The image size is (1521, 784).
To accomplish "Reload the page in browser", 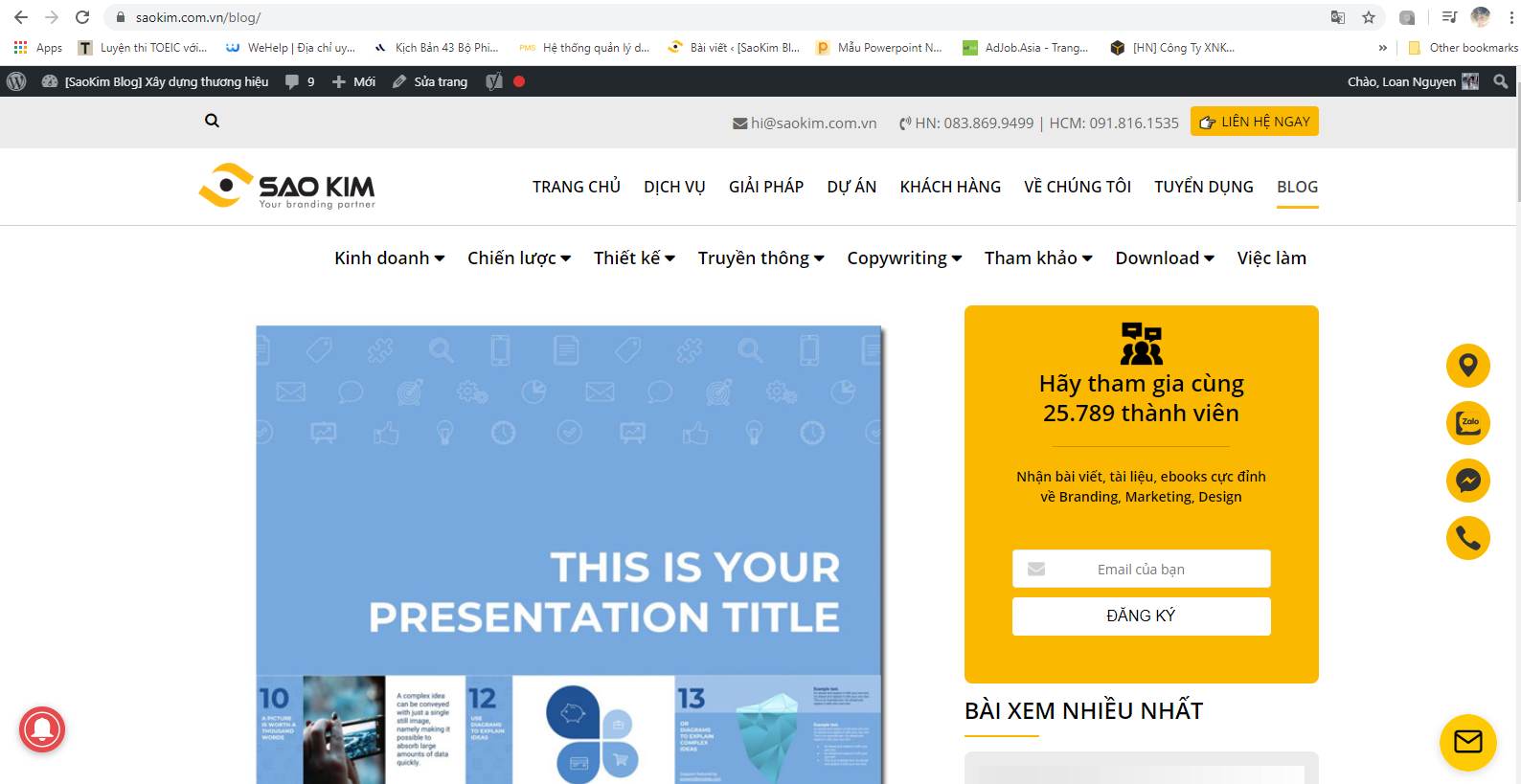I will pyautogui.click(x=82, y=17).
